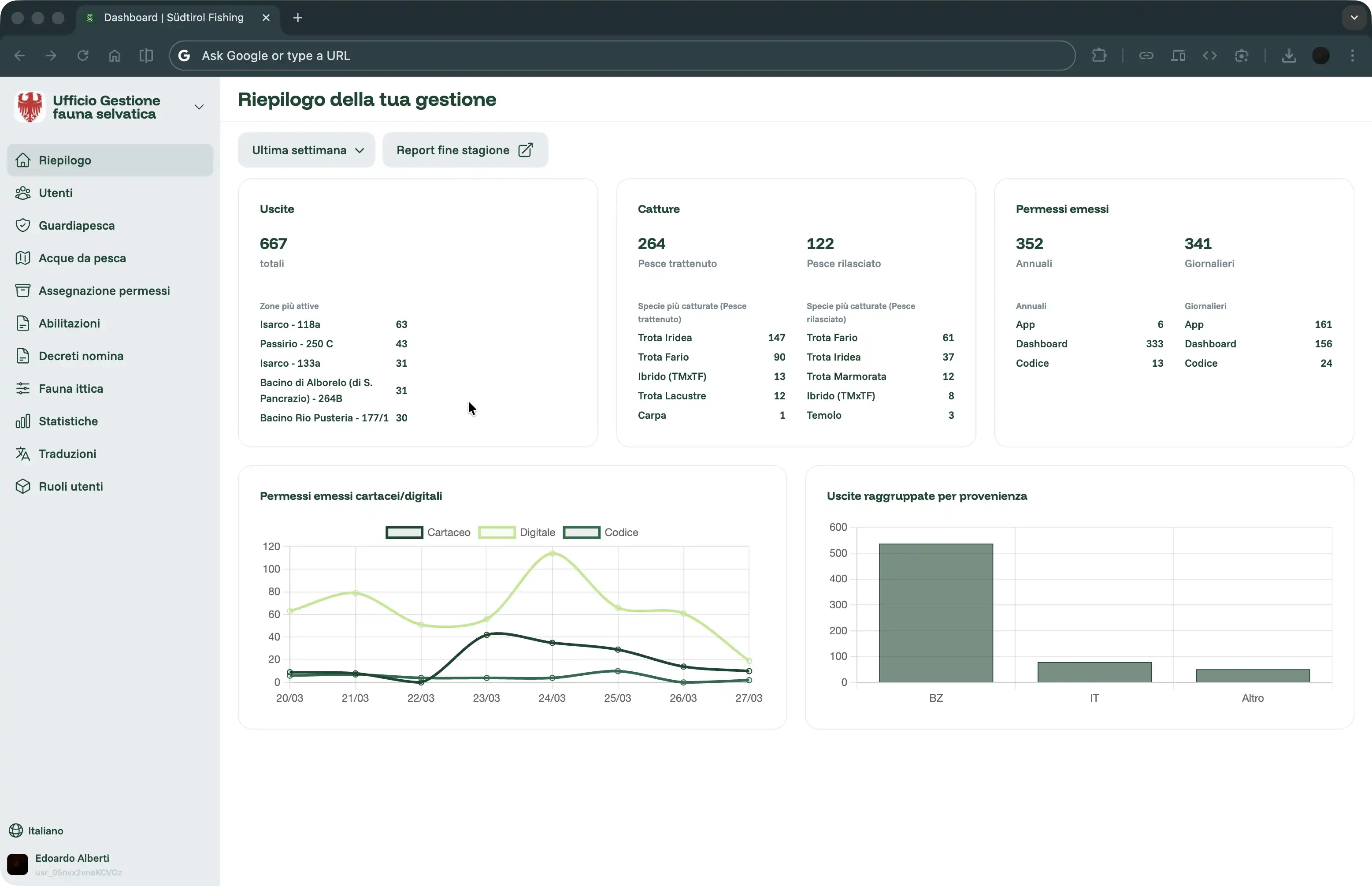Click the Fauna ittica sliders icon
The image size is (1372, 886).
click(22, 389)
